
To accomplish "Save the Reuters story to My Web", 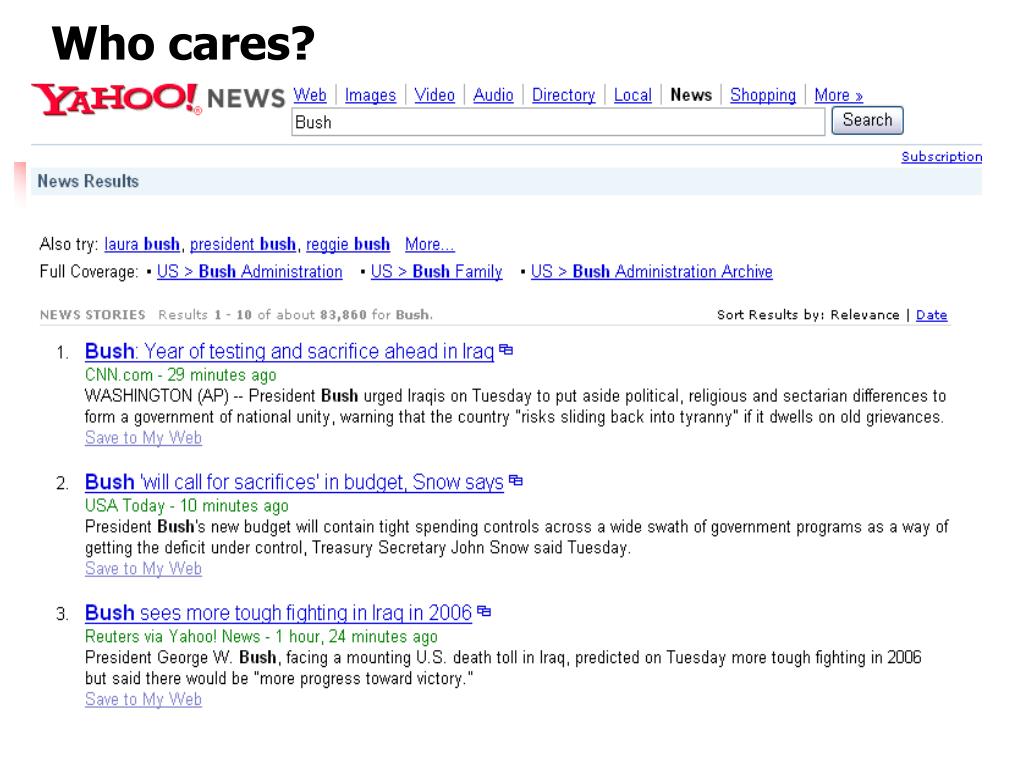I will pos(143,699).
